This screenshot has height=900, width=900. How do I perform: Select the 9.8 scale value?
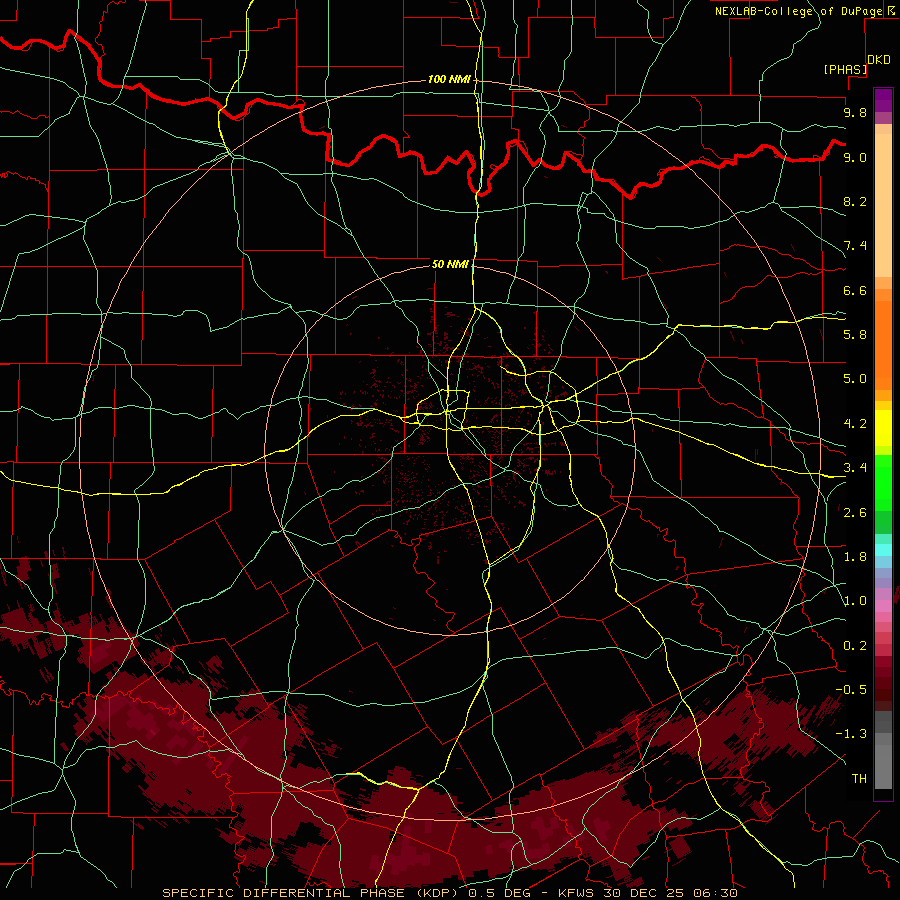pos(855,112)
